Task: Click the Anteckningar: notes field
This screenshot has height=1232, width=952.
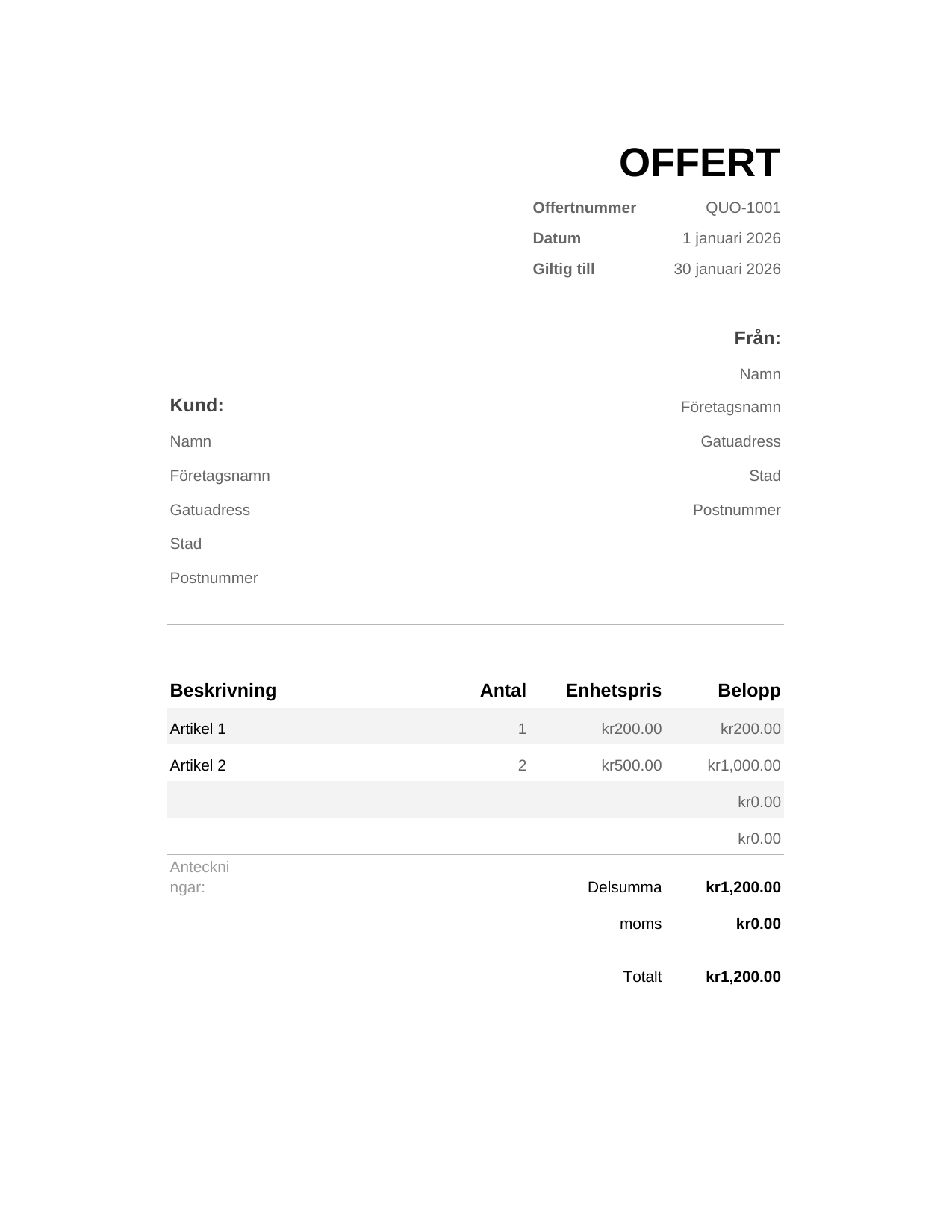Action: 199,877
